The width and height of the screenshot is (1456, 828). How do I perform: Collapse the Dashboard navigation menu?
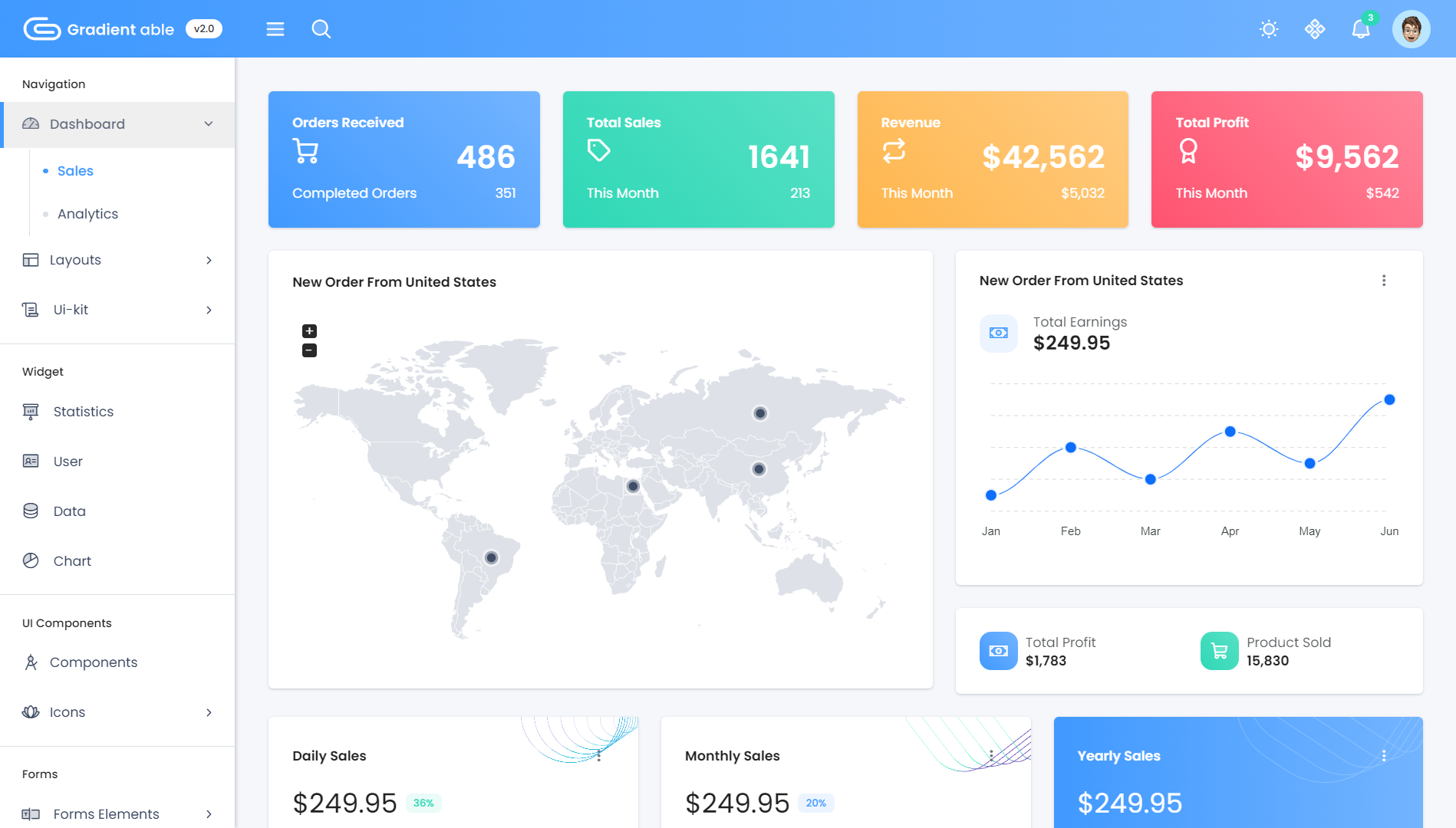coord(118,124)
